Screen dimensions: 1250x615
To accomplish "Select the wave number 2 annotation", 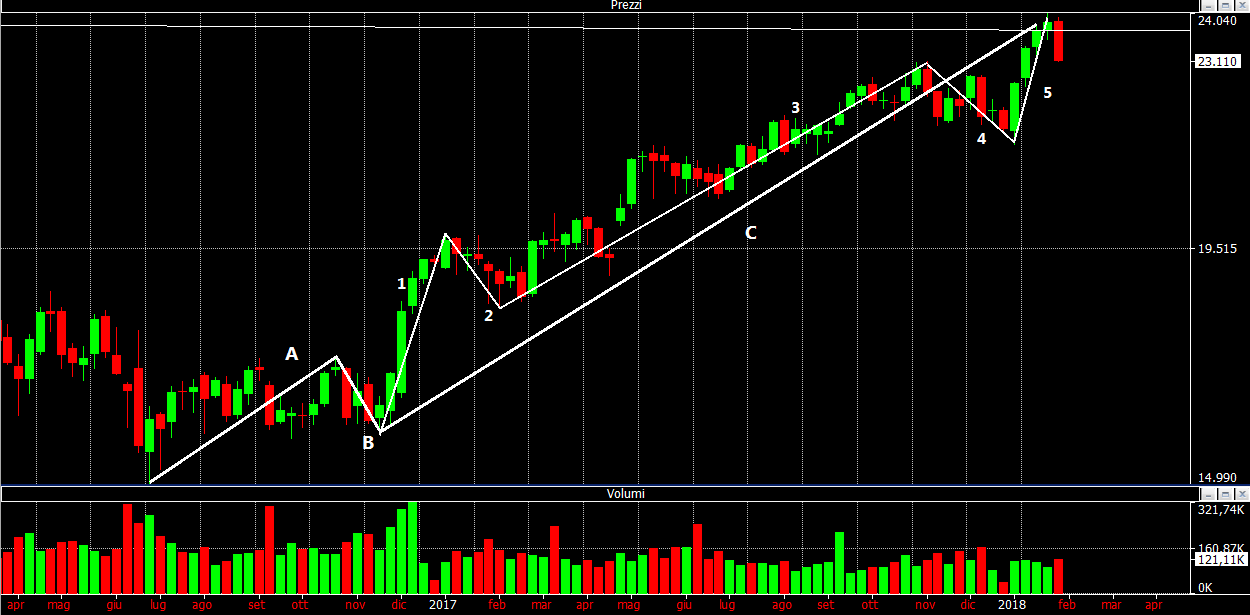I will pos(488,316).
